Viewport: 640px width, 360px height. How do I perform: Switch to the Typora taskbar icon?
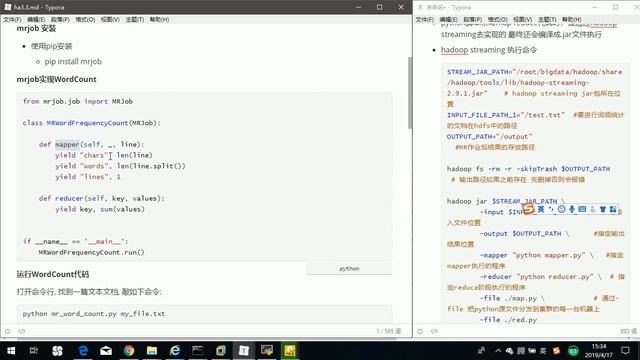pyautogui.click(x=244, y=351)
